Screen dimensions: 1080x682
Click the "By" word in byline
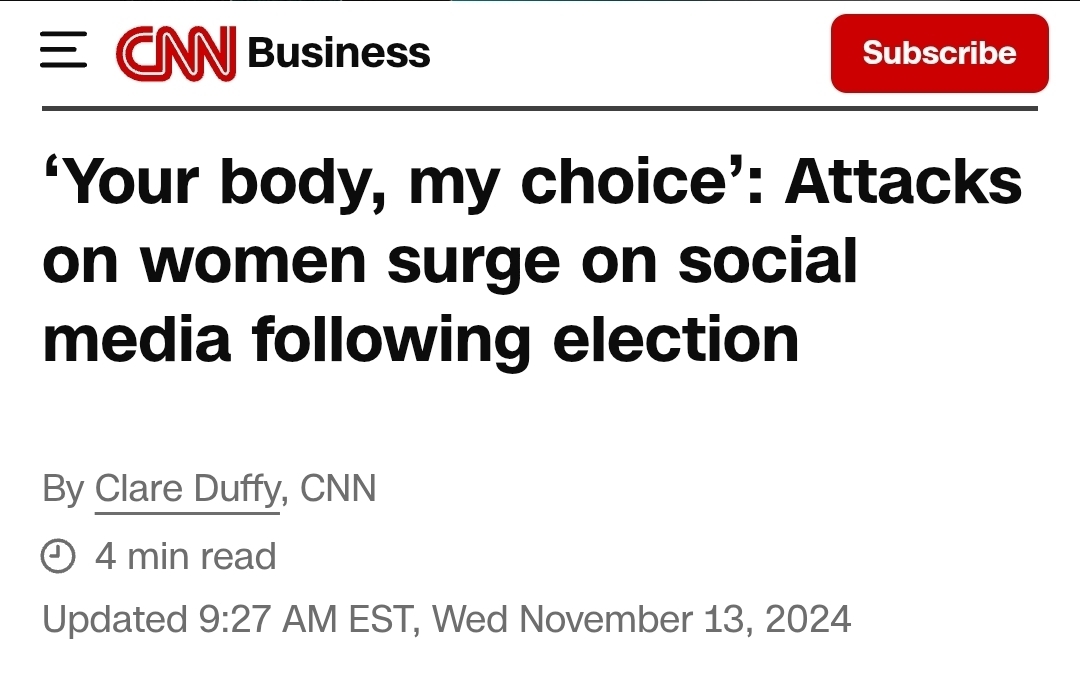pyautogui.click(x=63, y=490)
